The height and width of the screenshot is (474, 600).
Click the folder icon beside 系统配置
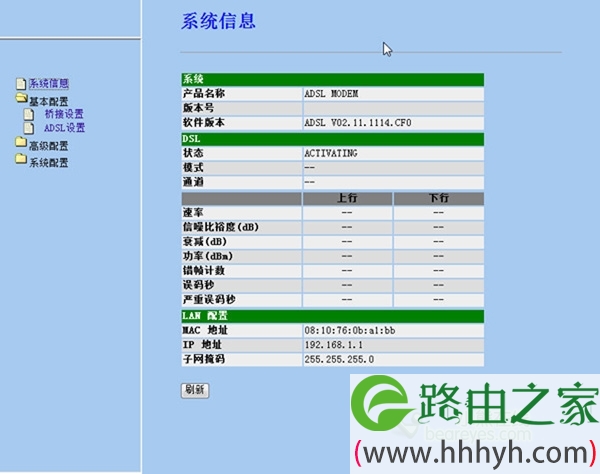coord(21,159)
